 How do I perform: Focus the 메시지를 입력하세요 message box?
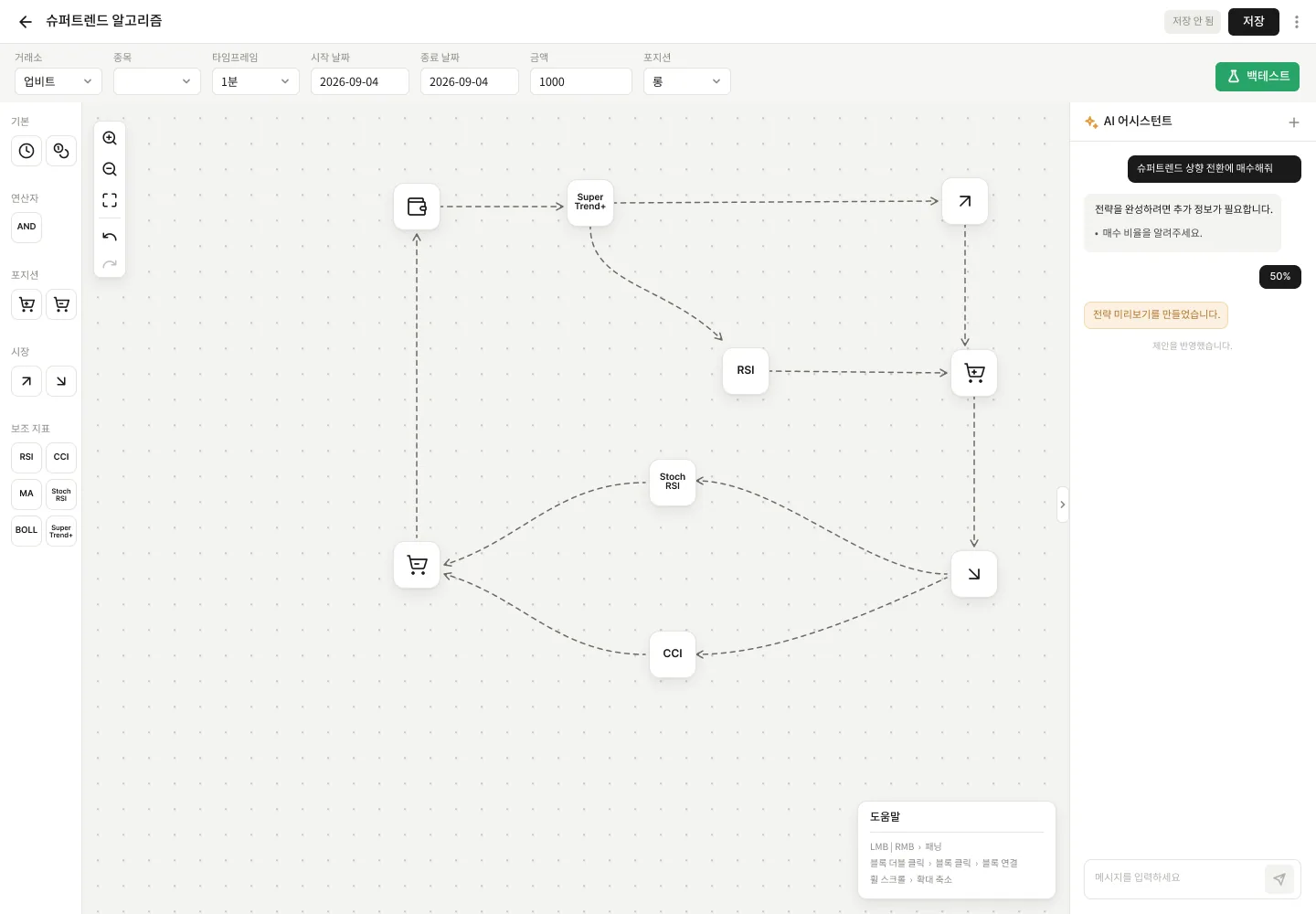point(1175,878)
